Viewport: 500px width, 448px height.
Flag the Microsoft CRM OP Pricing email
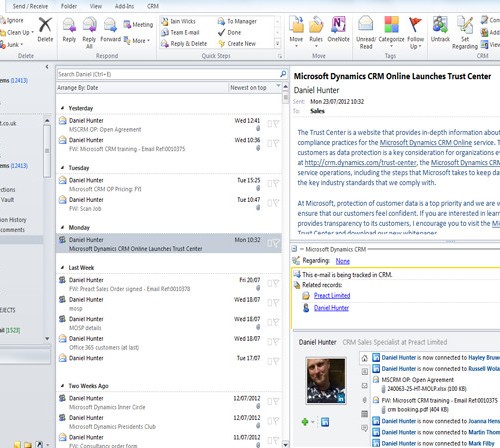click(276, 183)
